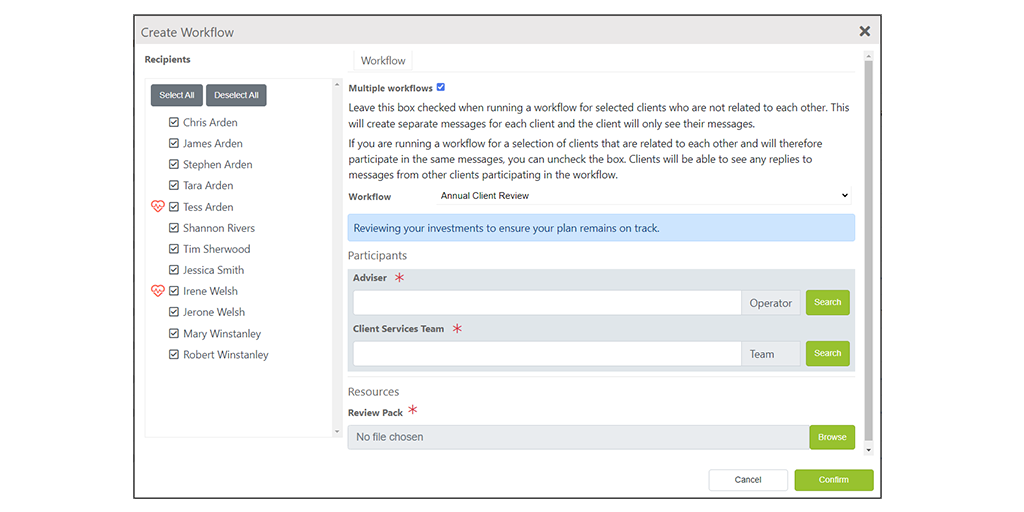The height and width of the screenshot is (512, 1024).
Task: Toggle the Tara Arden checkbox
Action: (x=174, y=185)
